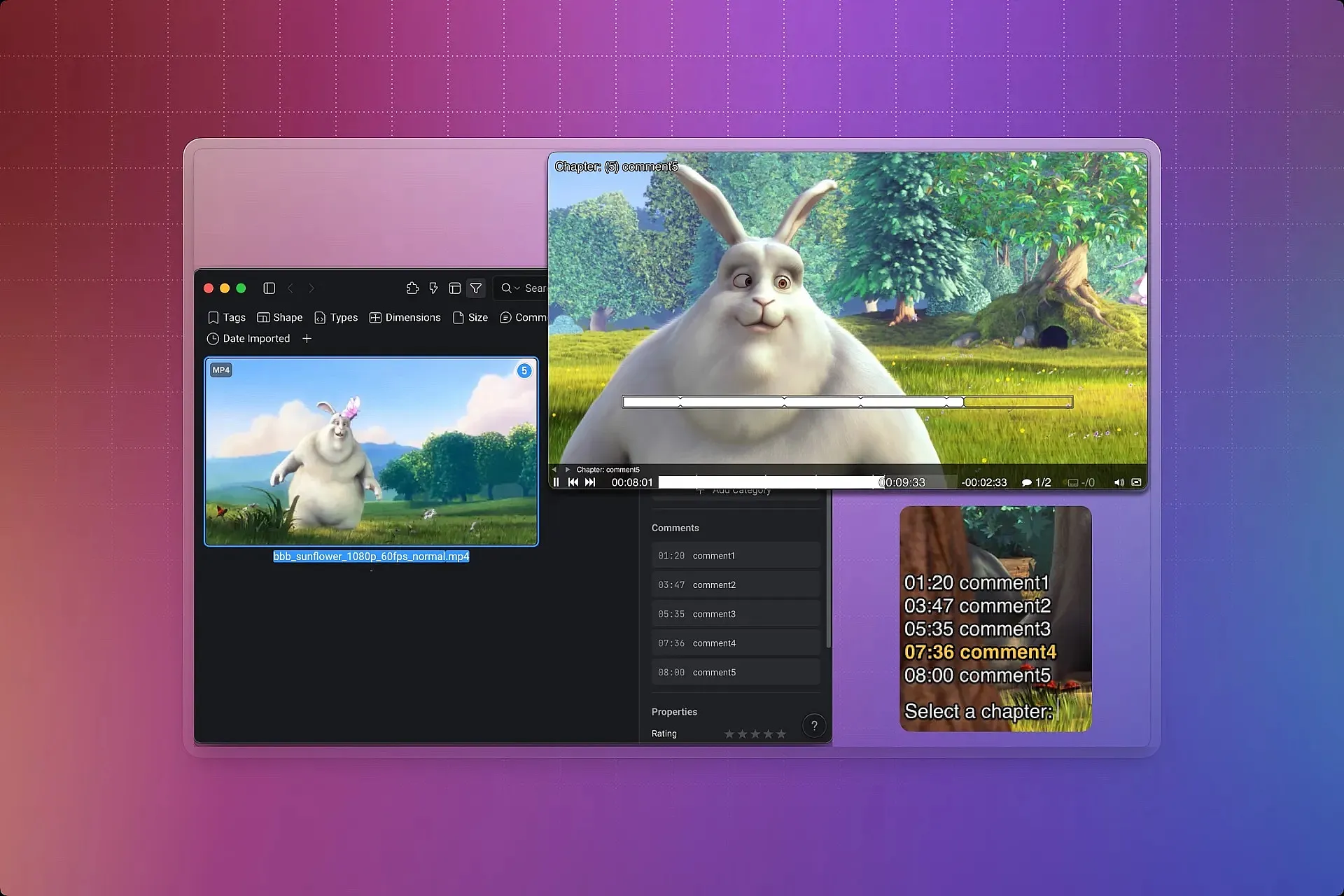This screenshot has height=896, width=1344.
Task: Open the Shape filter
Action: click(279, 317)
